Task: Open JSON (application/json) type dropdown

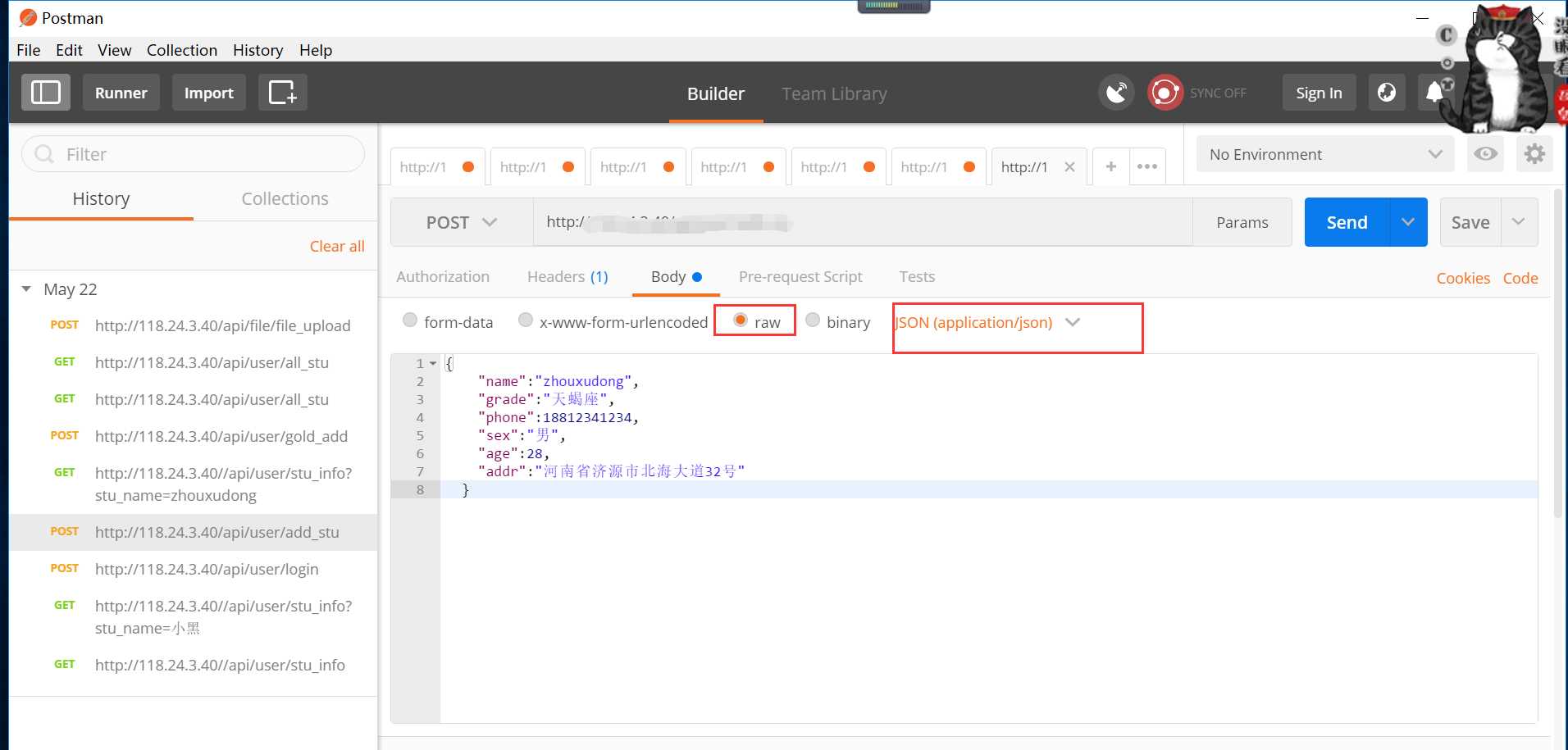Action: tap(987, 322)
